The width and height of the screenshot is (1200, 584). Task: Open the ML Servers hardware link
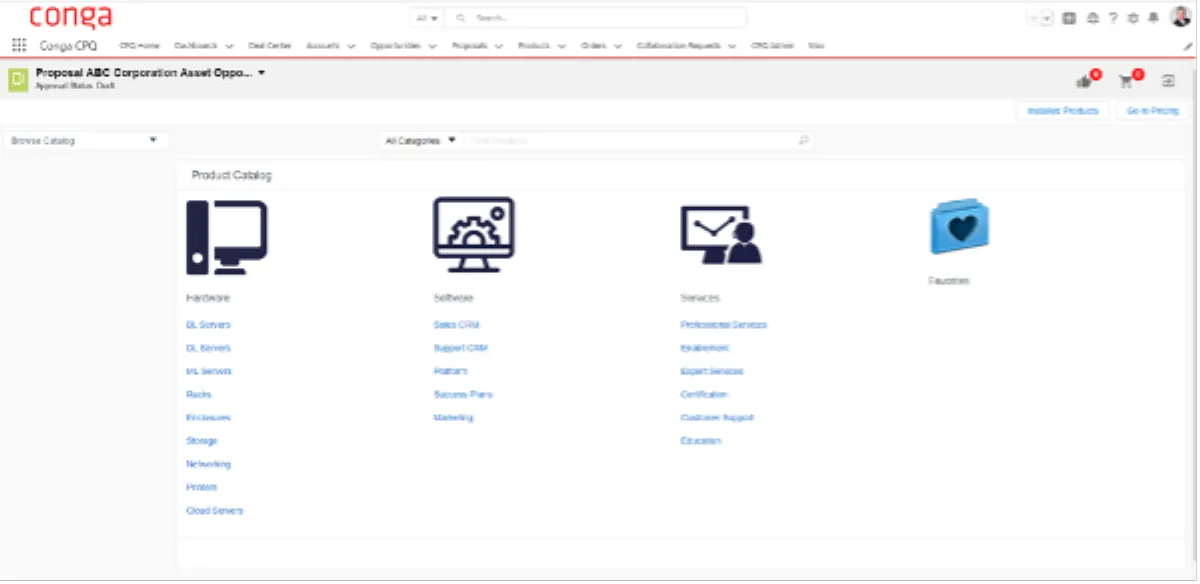208,371
